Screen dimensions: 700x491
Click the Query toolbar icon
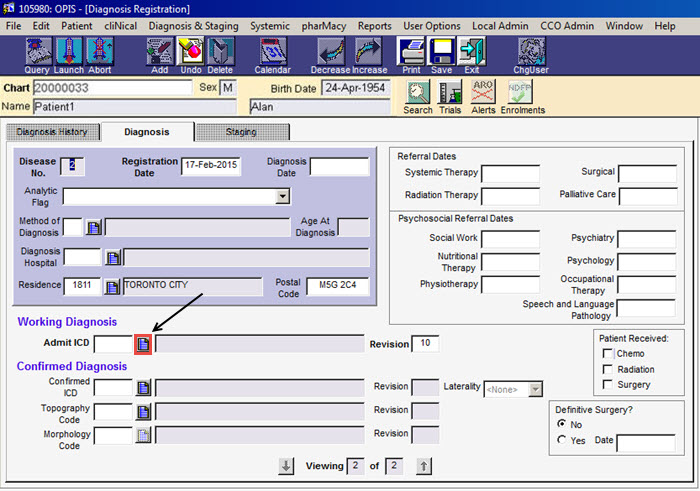38,51
